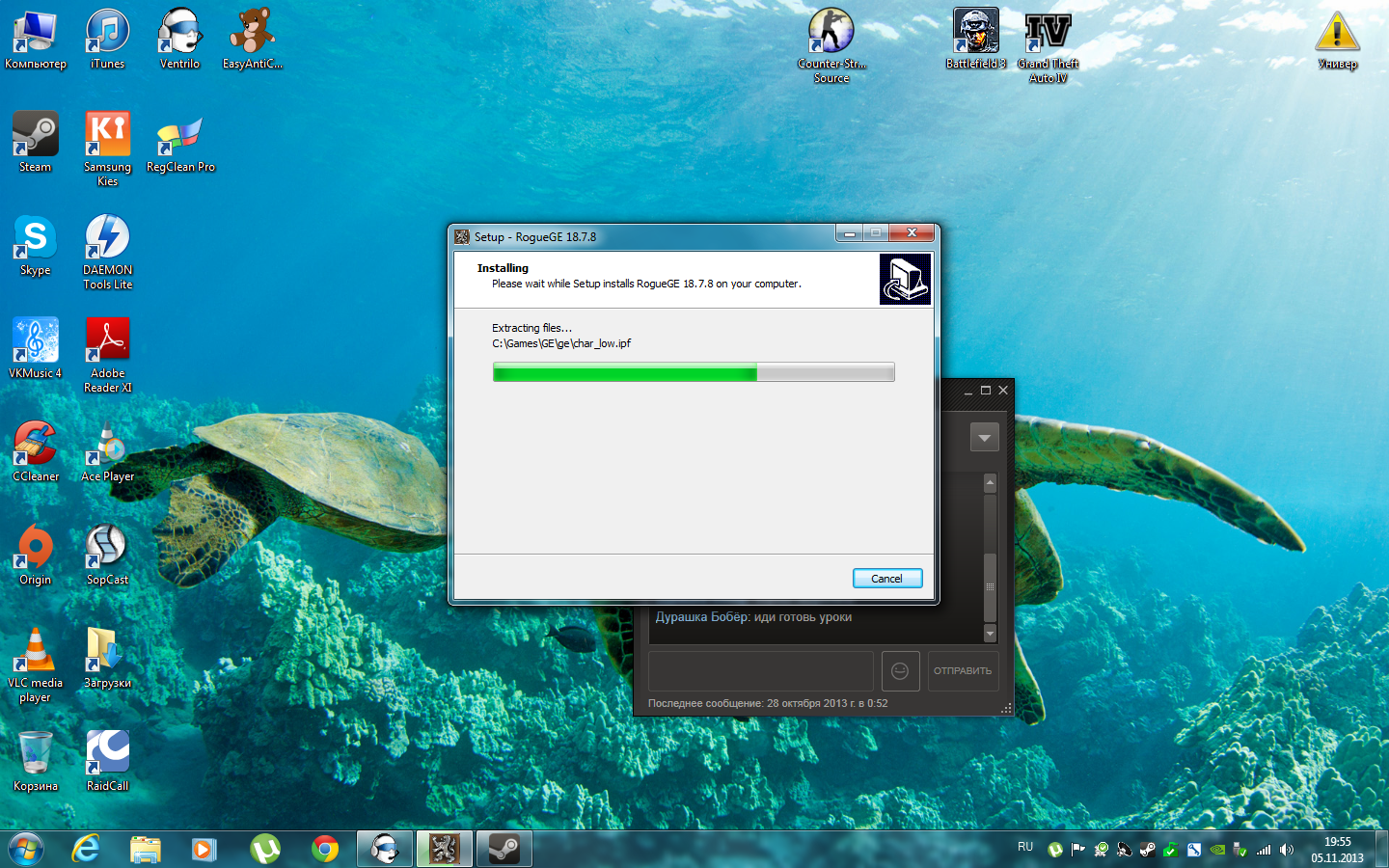Open Google Chrome from taskbar

click(325, 849)
